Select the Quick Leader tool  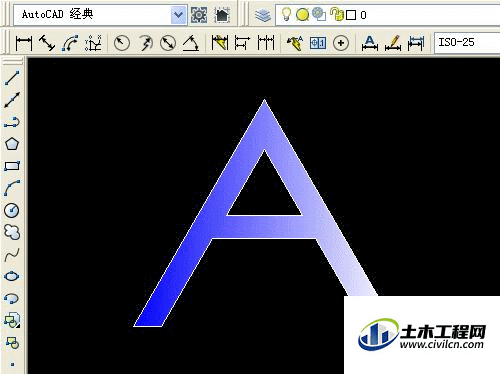[295, 43]
